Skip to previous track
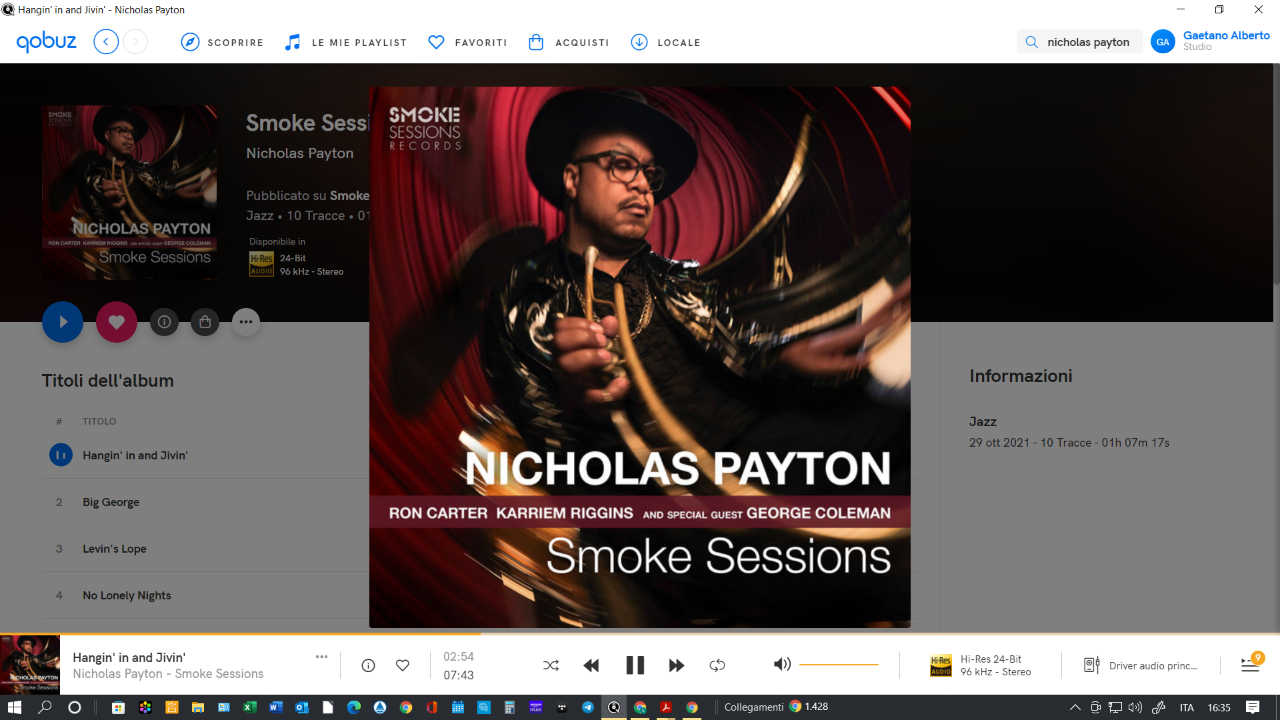This screenshot has height=720, width=1280. pos(591,665)
